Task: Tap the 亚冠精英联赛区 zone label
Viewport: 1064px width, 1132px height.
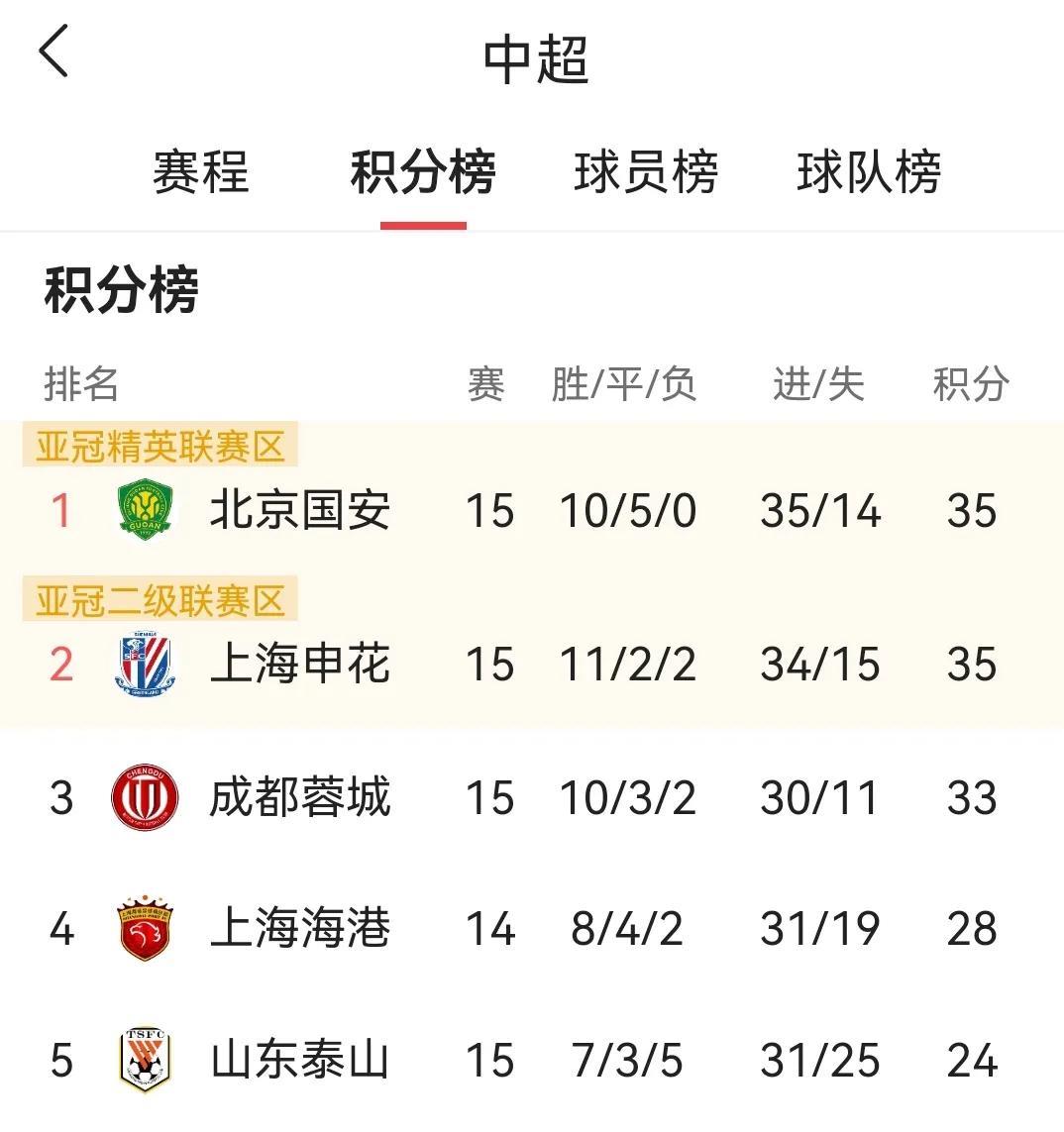Action: click(x=160, y=446)
